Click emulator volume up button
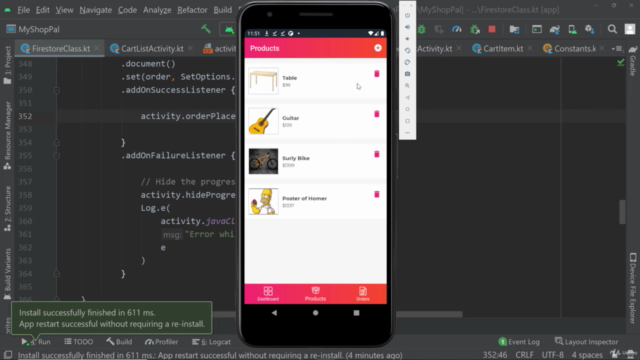Screen dimensions: 640x360 point(407,27)
